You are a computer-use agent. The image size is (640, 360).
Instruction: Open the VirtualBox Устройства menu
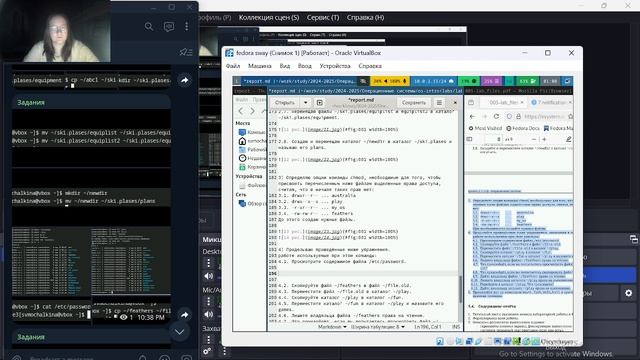pos(335,66)
